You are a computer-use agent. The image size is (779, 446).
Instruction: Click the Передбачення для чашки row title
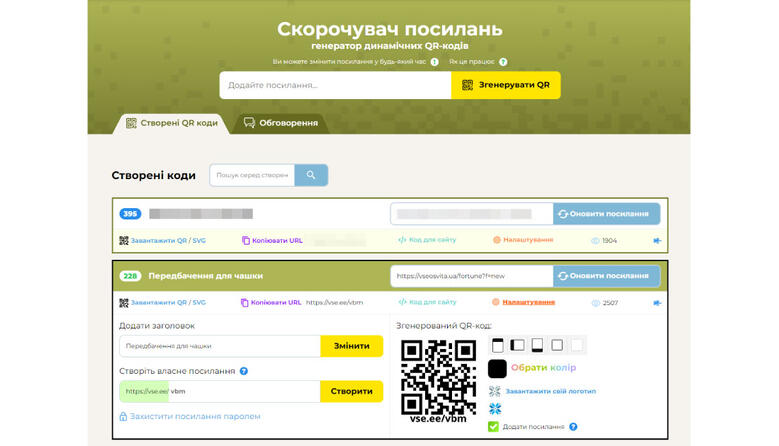(206, 276)
